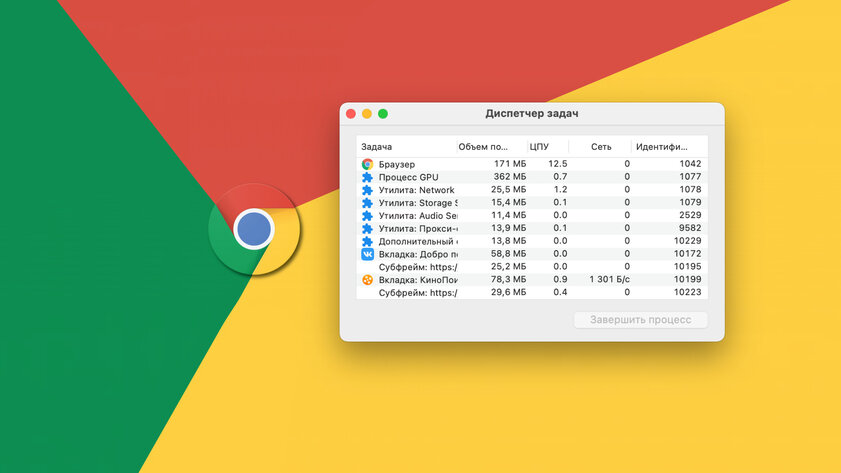Click process ID 2529
Image resolution: width=841 pixels, height=473 pixels.
pos(690,215)
